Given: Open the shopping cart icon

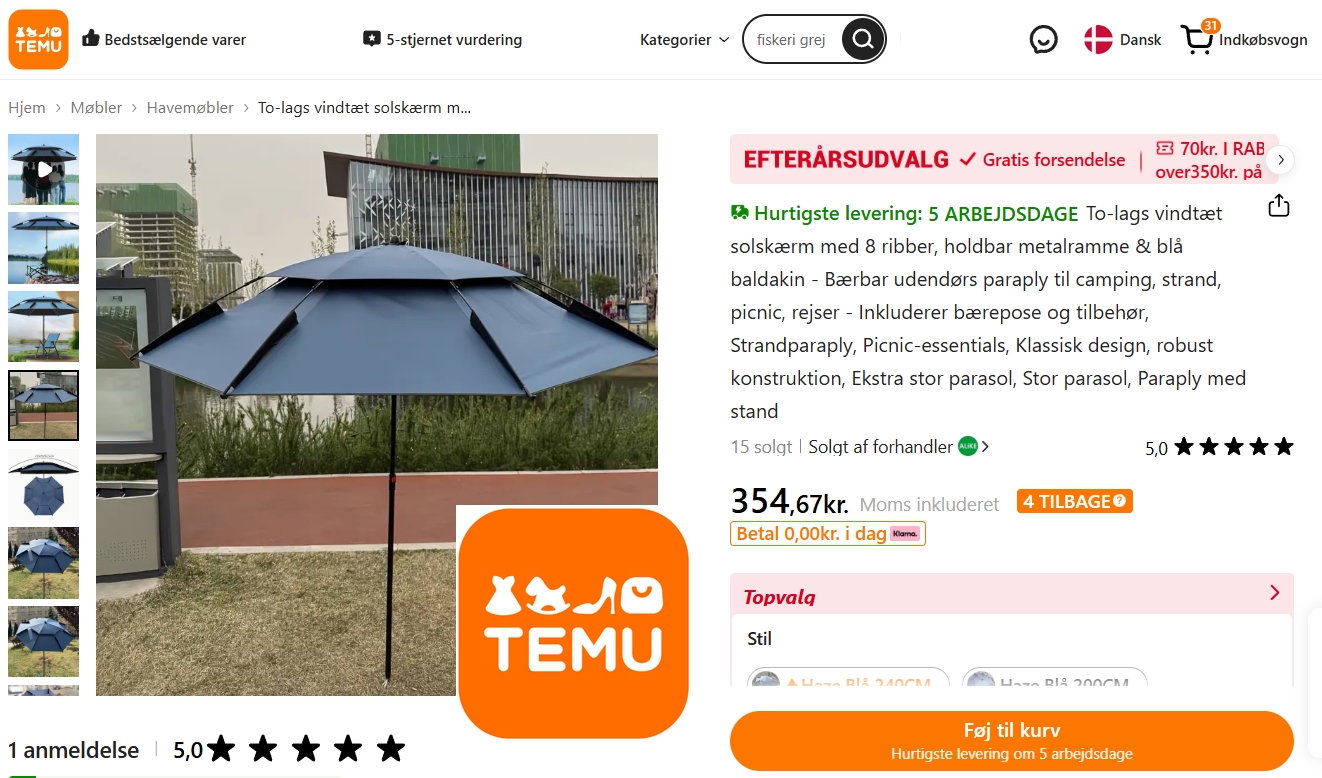Looking at the screenshot, I should 1196,40.
